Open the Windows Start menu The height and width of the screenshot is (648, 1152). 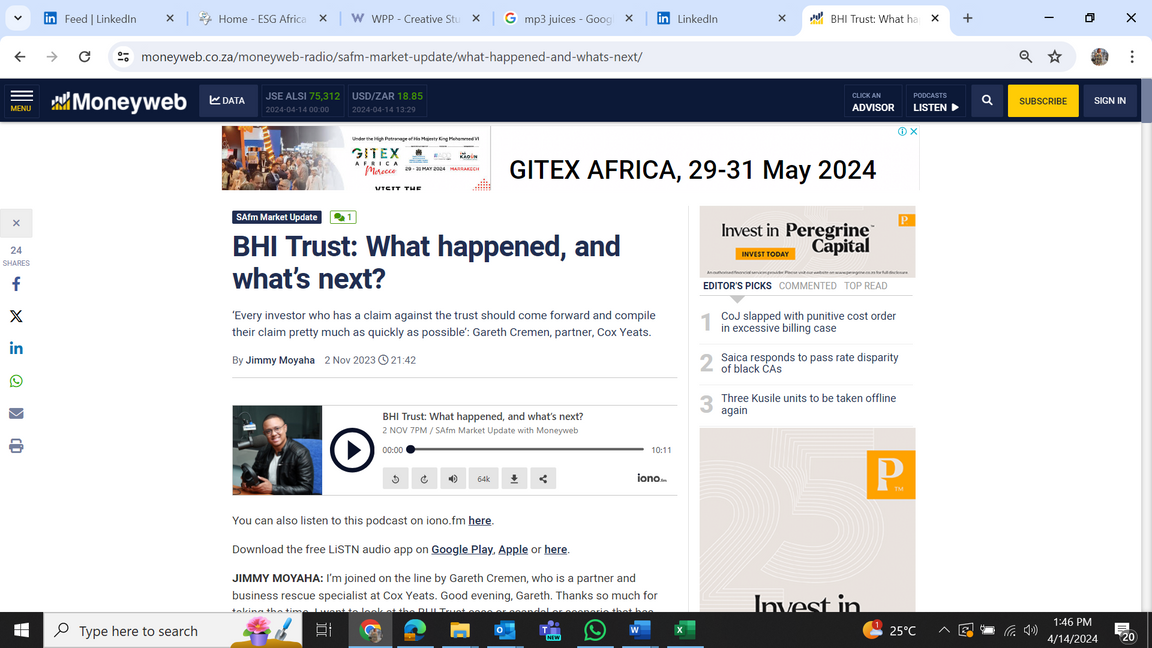(21, 630)
